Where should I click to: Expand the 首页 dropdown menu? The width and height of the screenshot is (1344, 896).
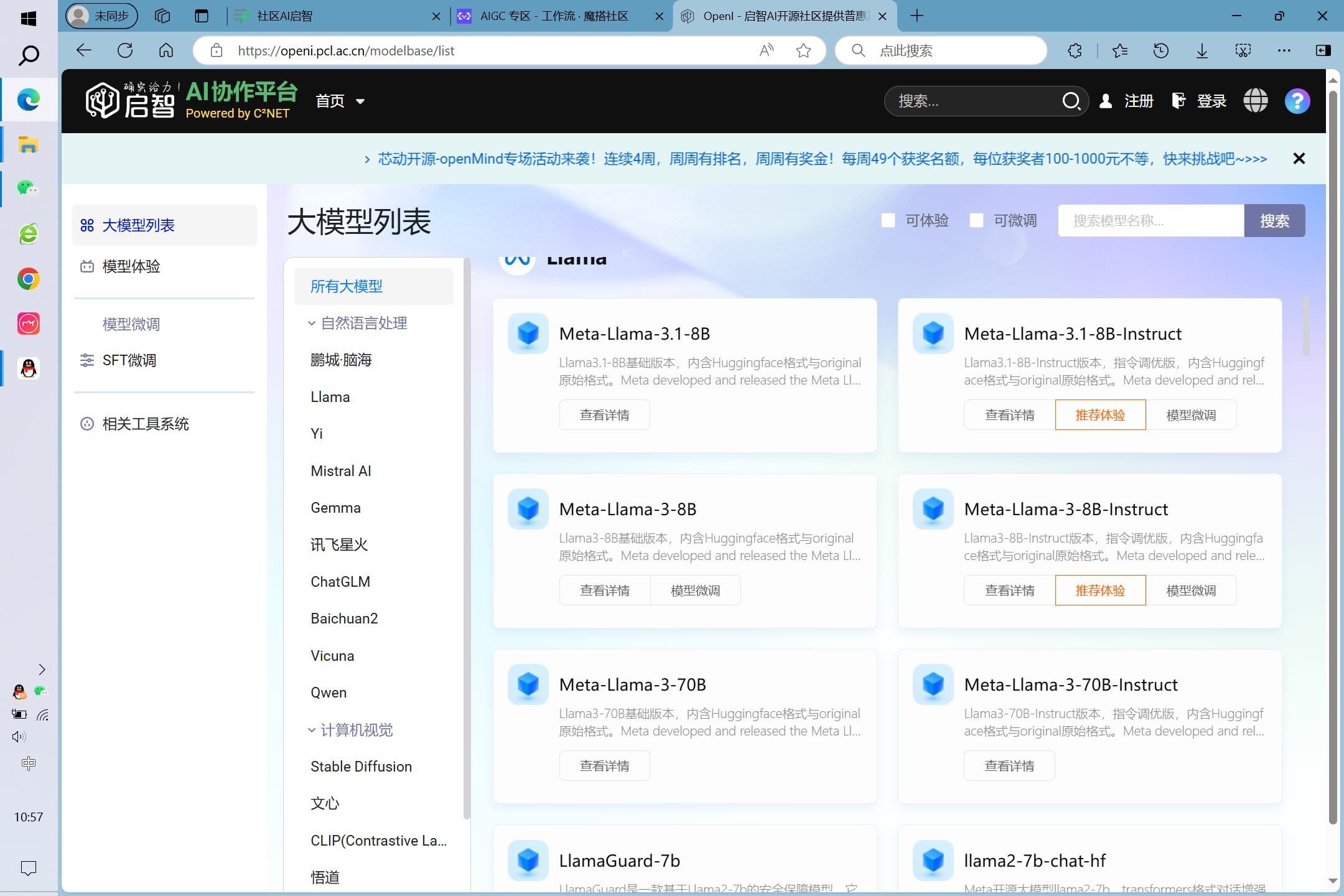340,101
